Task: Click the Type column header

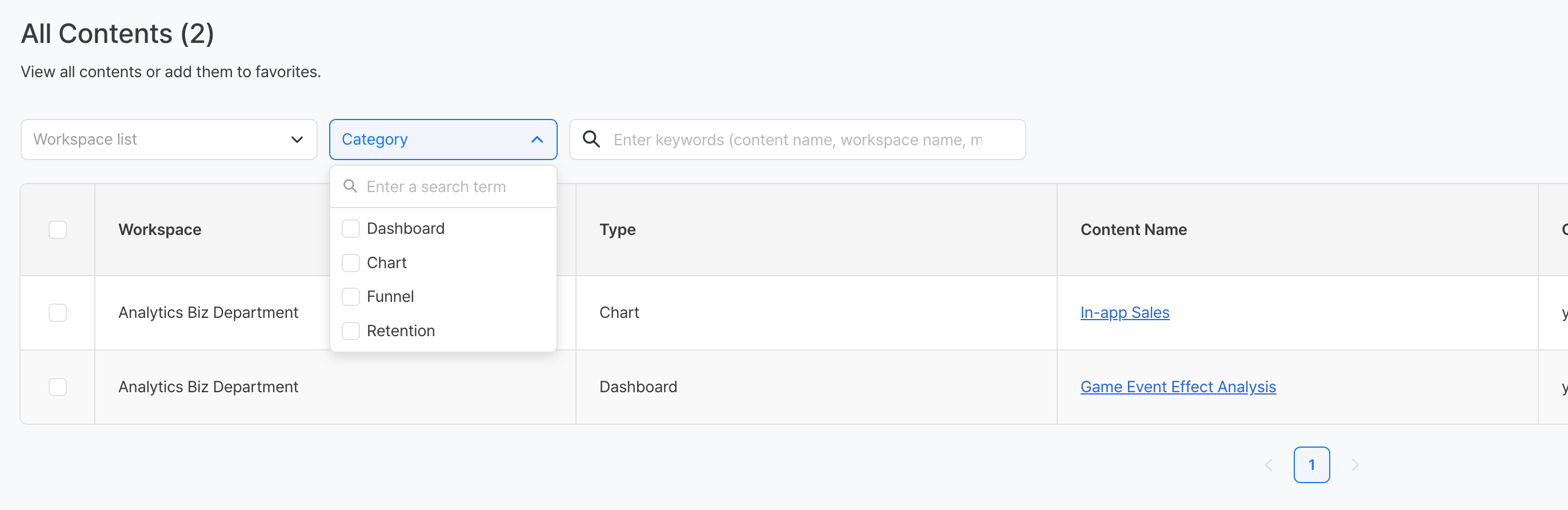Action: point(617,230)
